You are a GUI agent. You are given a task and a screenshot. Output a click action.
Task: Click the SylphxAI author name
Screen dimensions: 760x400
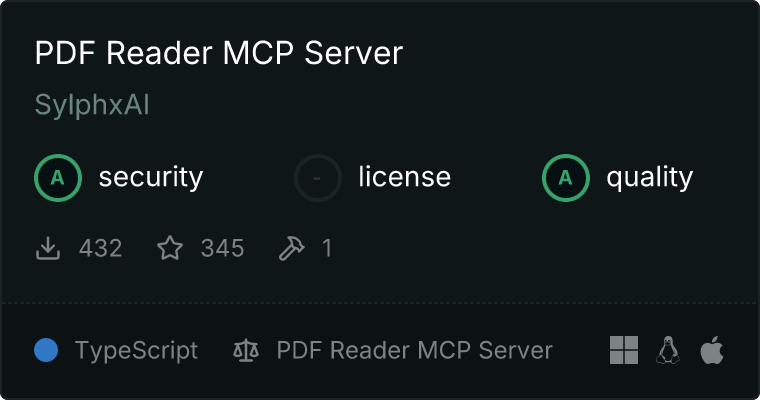92,104
